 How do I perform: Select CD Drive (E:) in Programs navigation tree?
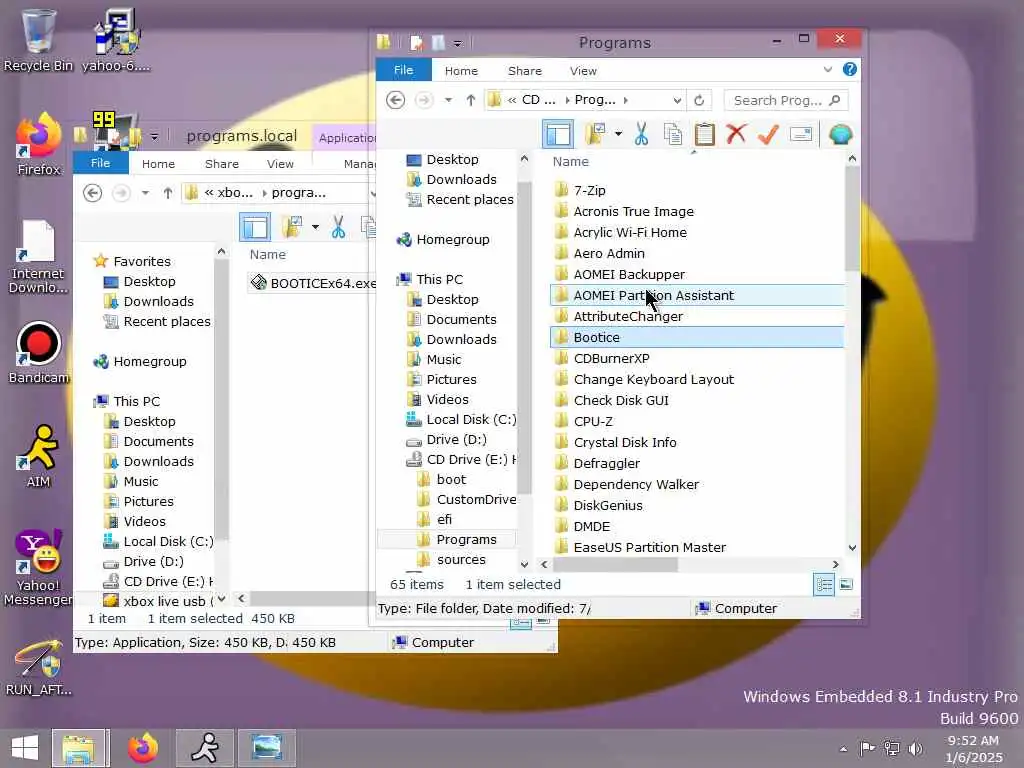pos(461,459)
